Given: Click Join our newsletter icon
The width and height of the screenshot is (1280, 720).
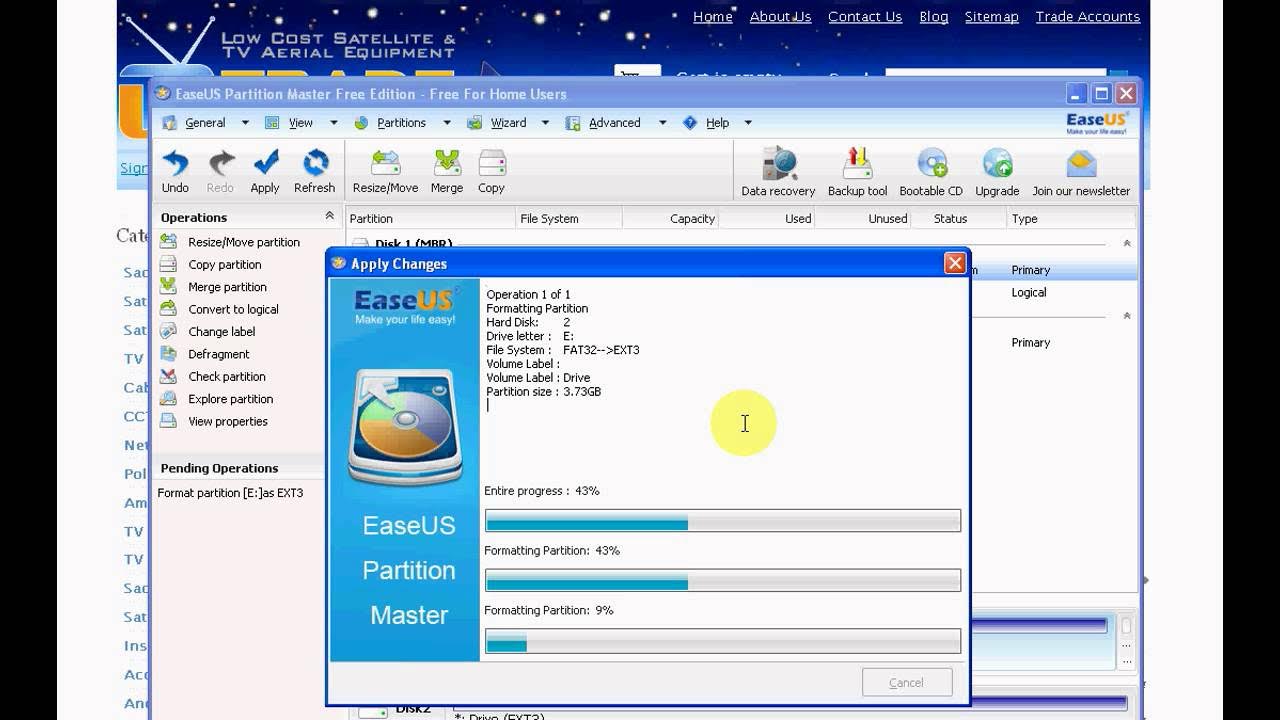Looking at the screenshot, I should (x=1081, y=164).
